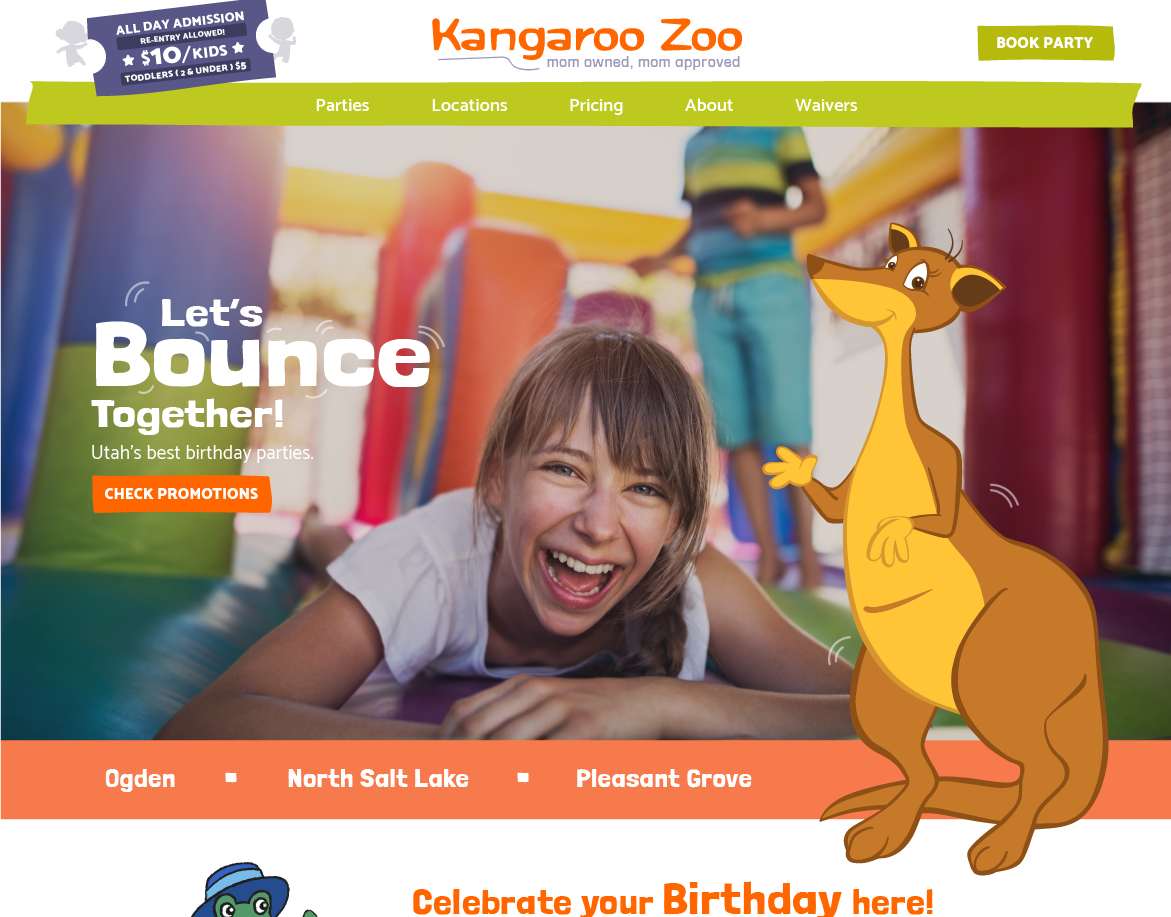The width and height of the screenshot is (1171, 917).
Task: Open the About menu item
Action: point(709,105)
